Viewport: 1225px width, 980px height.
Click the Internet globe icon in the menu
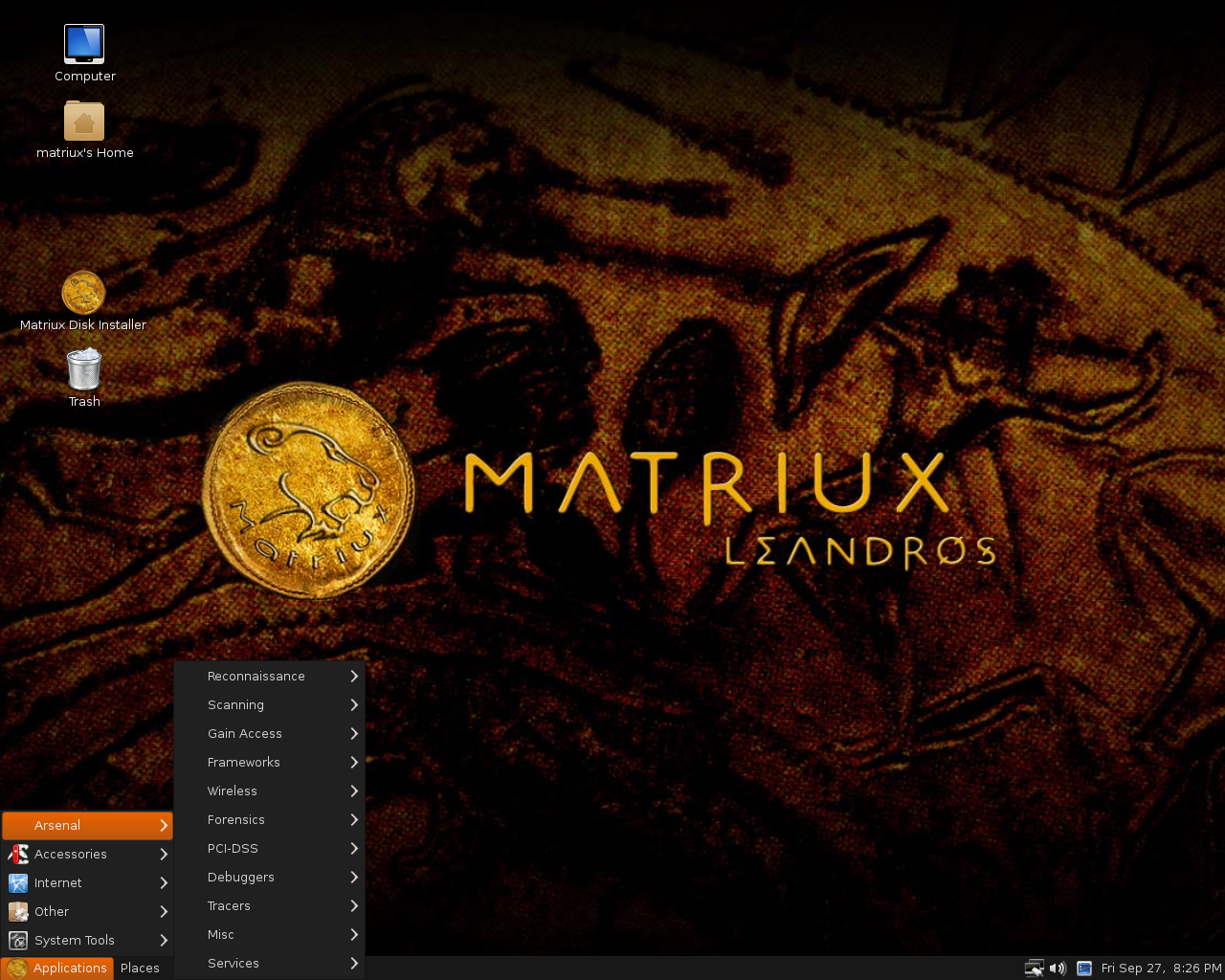click(x=18, y=882)
